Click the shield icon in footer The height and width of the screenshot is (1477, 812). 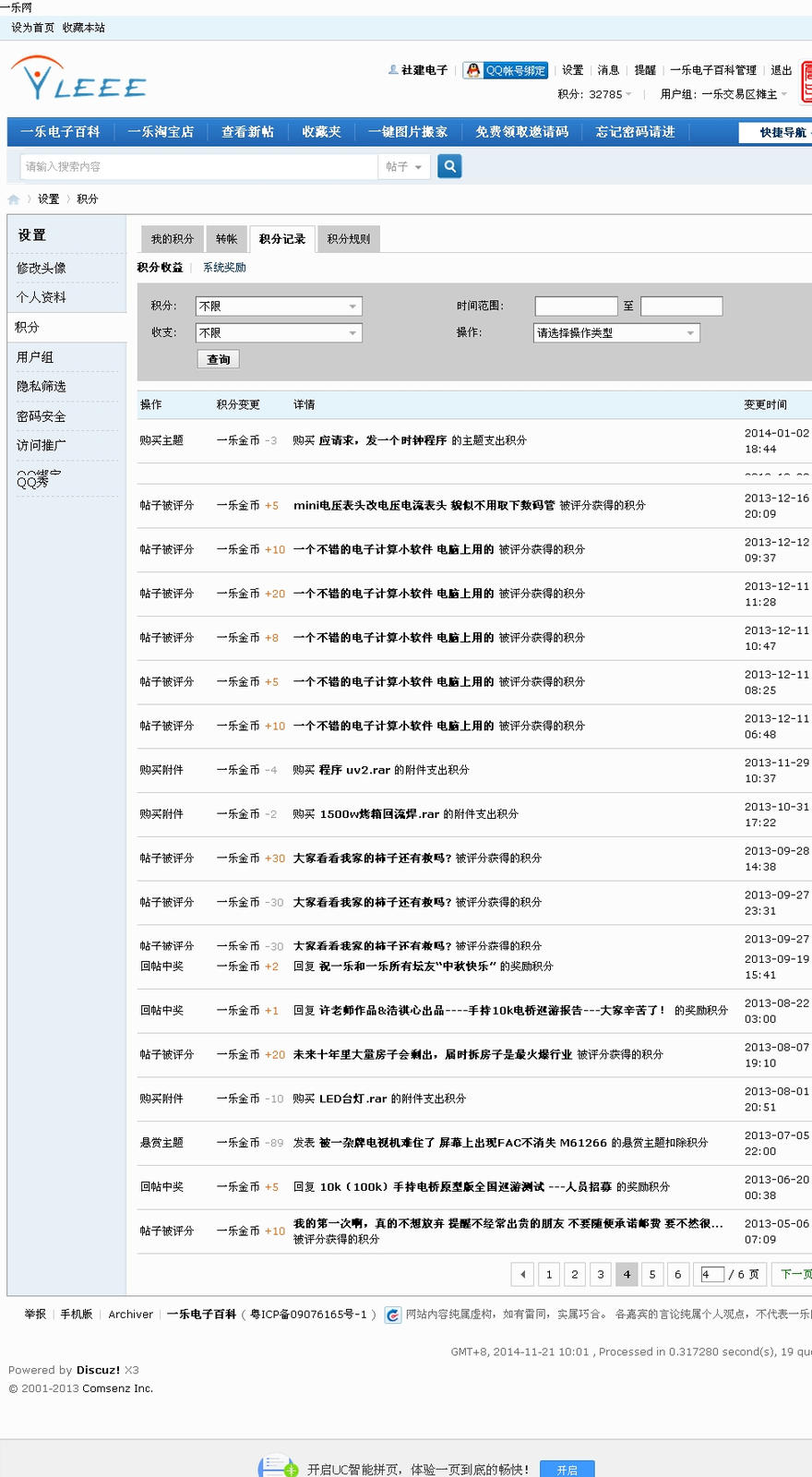coord(393,1315)
